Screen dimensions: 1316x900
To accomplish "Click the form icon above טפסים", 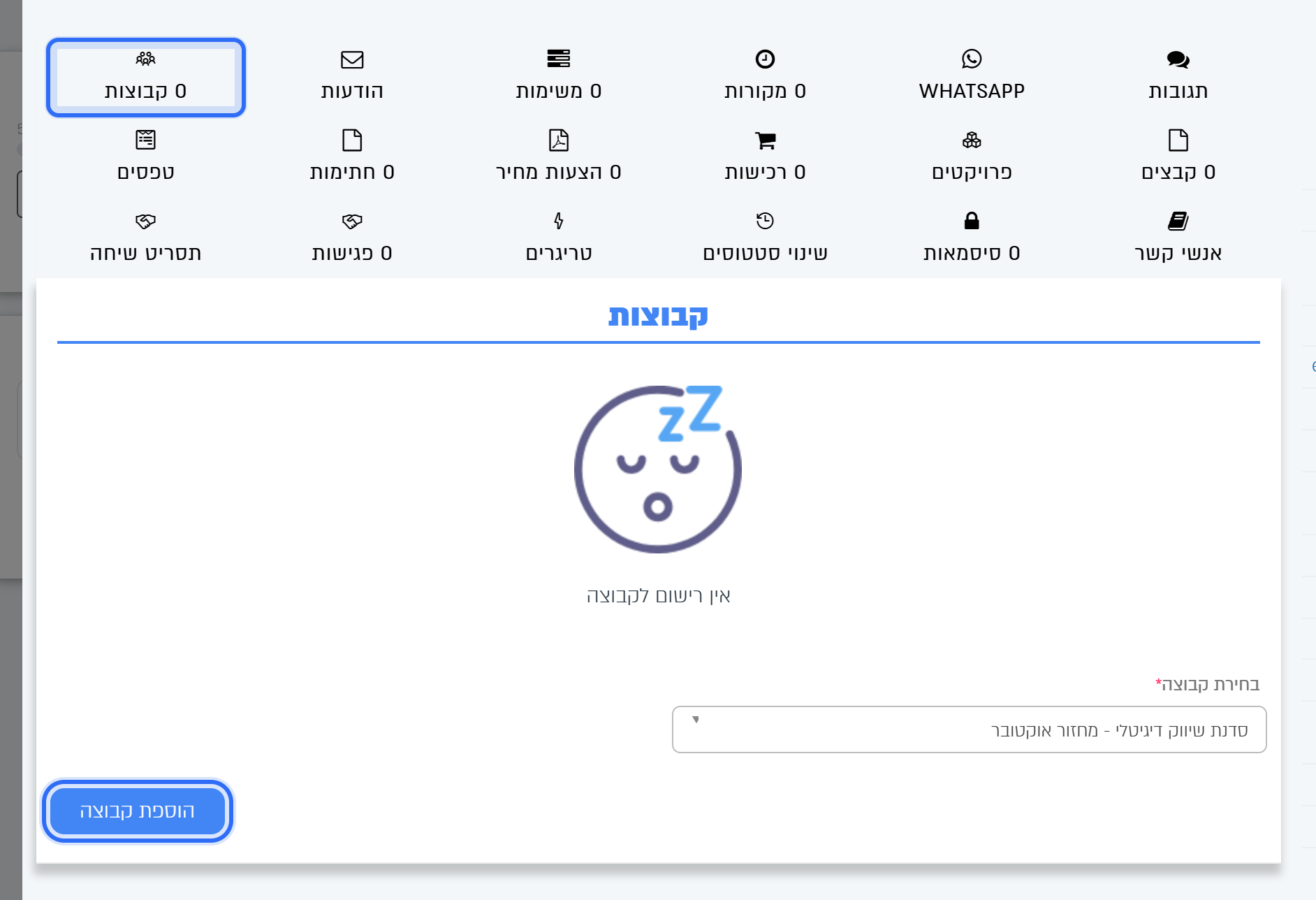I will (145, 140).
